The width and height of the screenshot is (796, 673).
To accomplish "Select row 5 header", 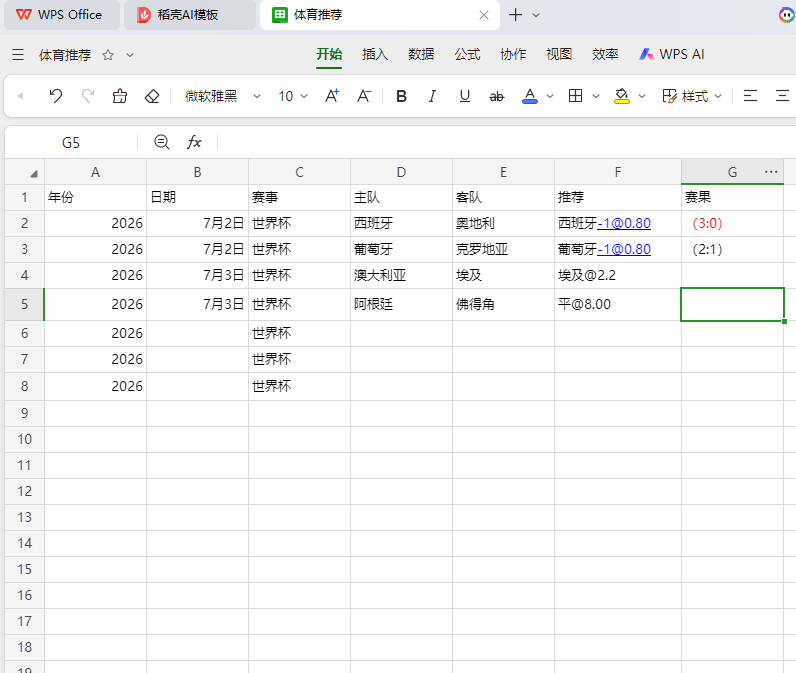I will click(x=24, y=304).
